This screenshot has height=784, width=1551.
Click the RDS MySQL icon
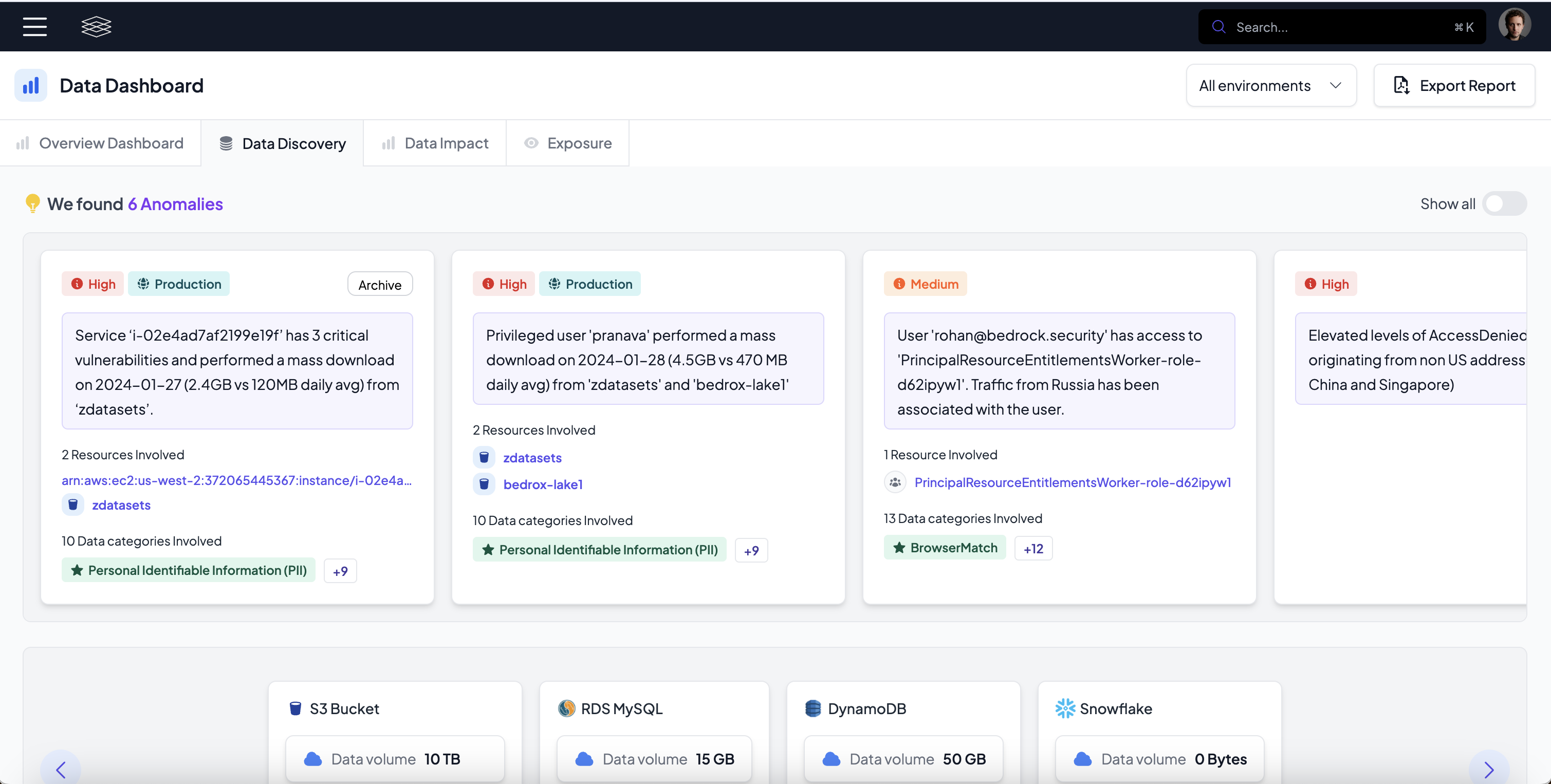(566, 708)
